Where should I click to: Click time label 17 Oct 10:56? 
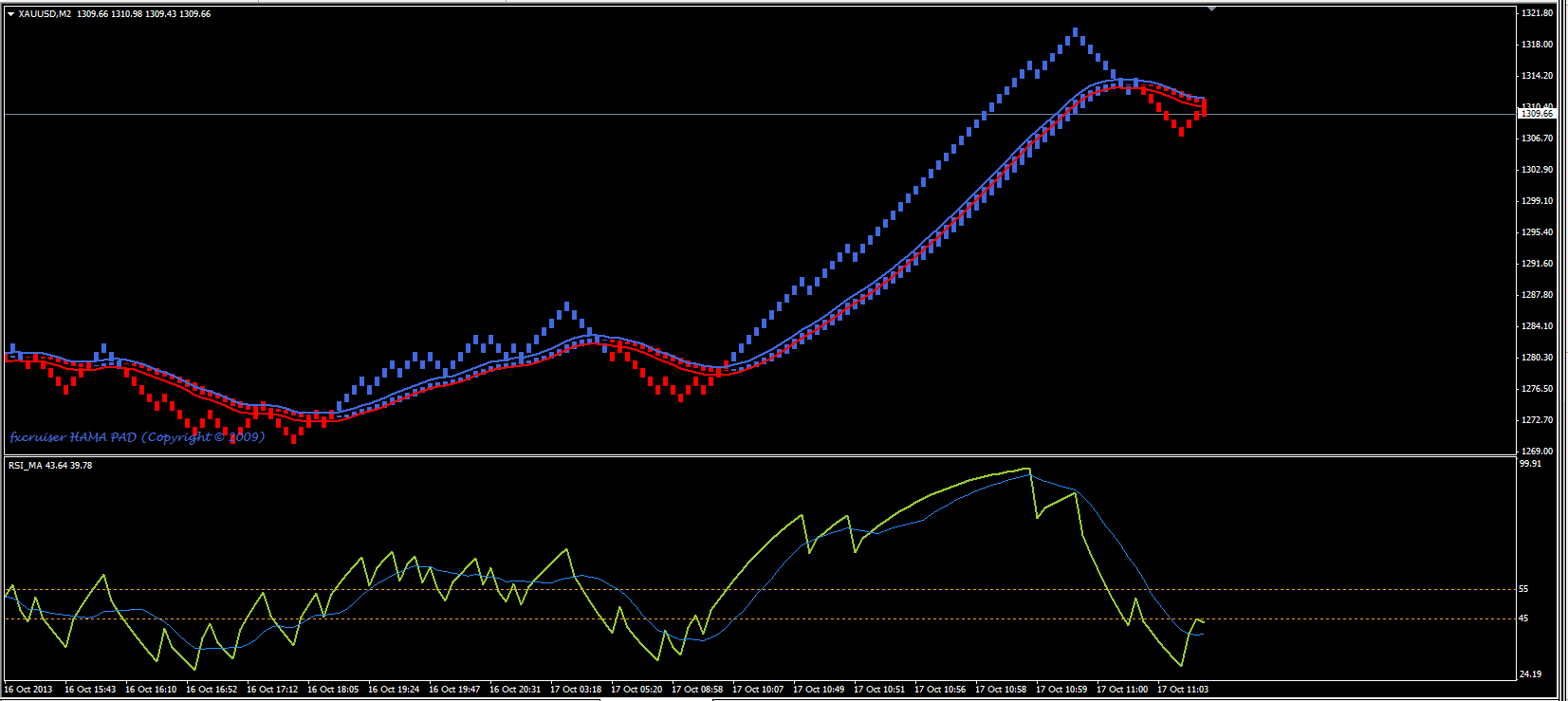(x=940, y=690)
